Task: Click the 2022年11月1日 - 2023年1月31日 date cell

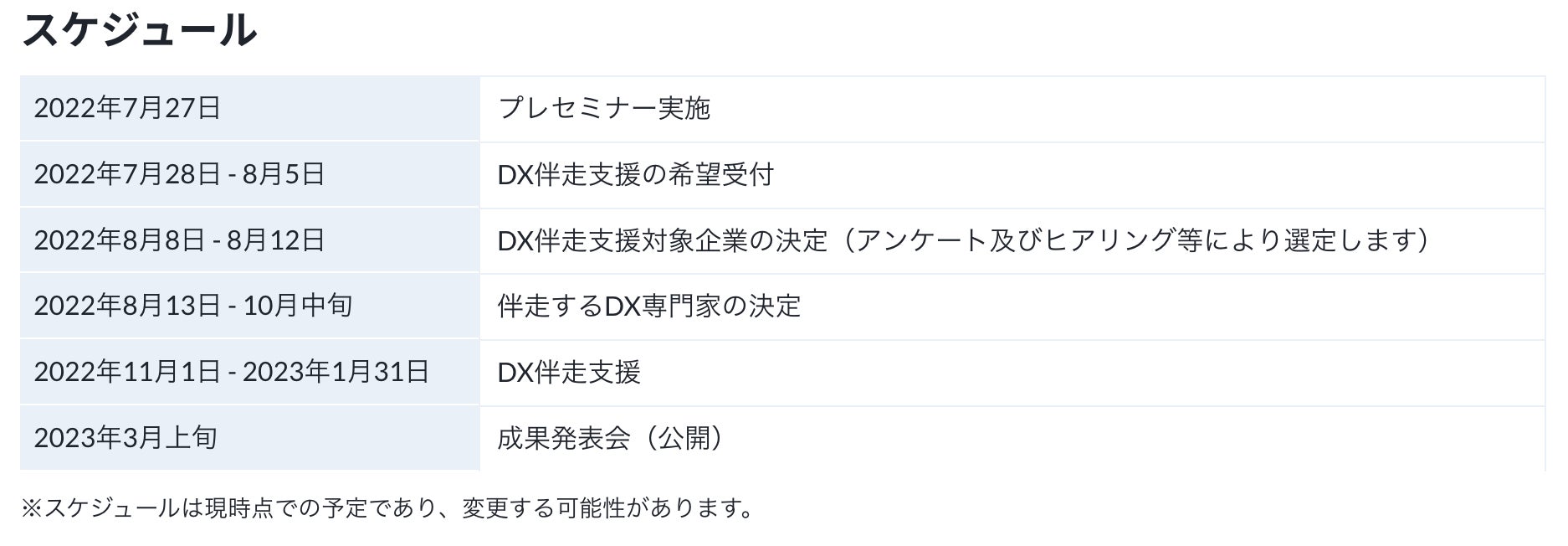Action: (231, 372)
